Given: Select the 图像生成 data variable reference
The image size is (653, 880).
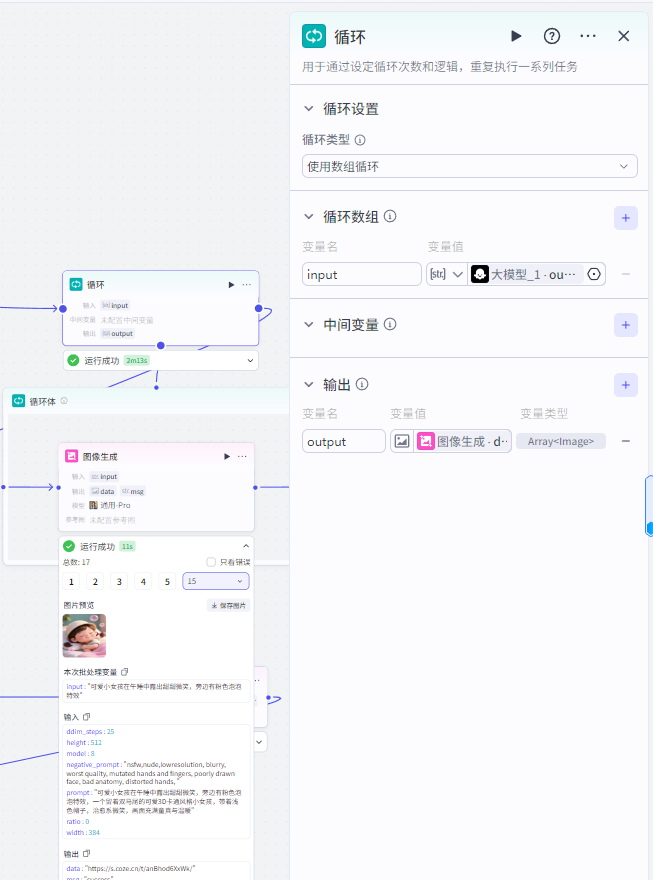Looking at the screenshot, I should [463, 441].
